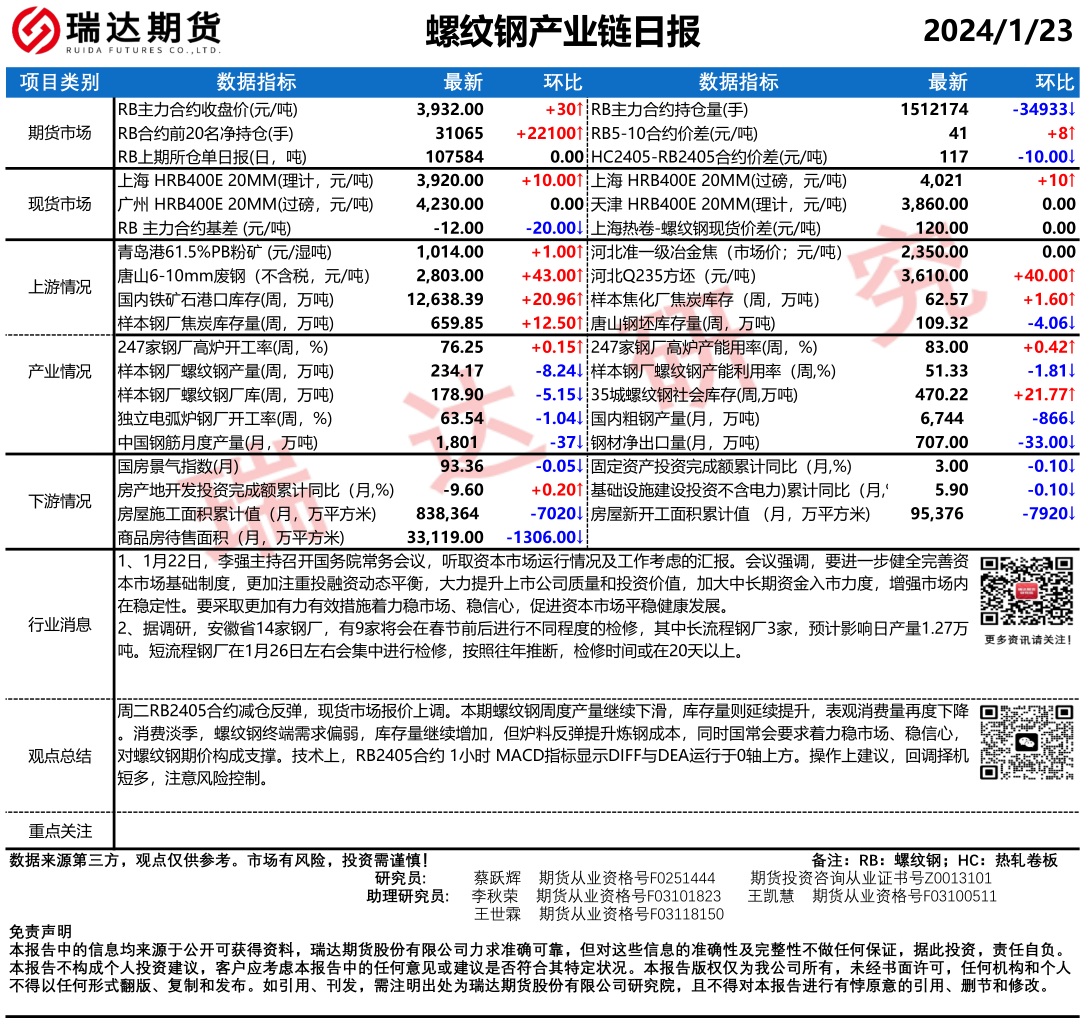Click the net position value 31065

459,133
